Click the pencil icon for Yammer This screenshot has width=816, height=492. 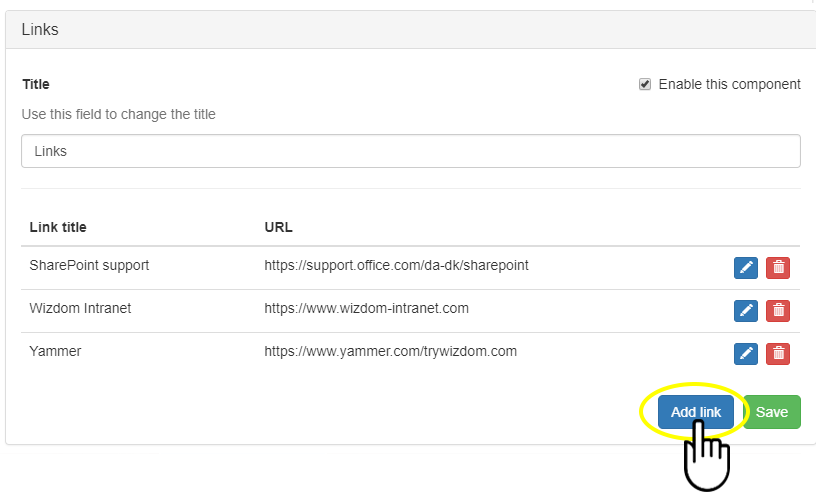745,353
